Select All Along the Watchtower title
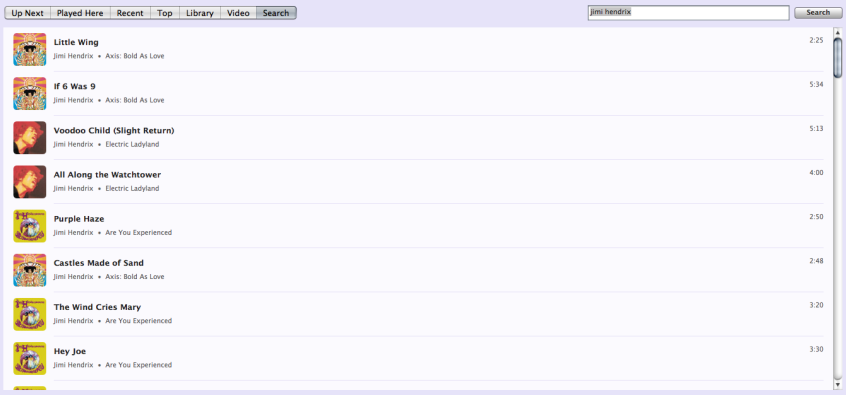This screenshot has width=846, height=395. click(x=107, y=175)
